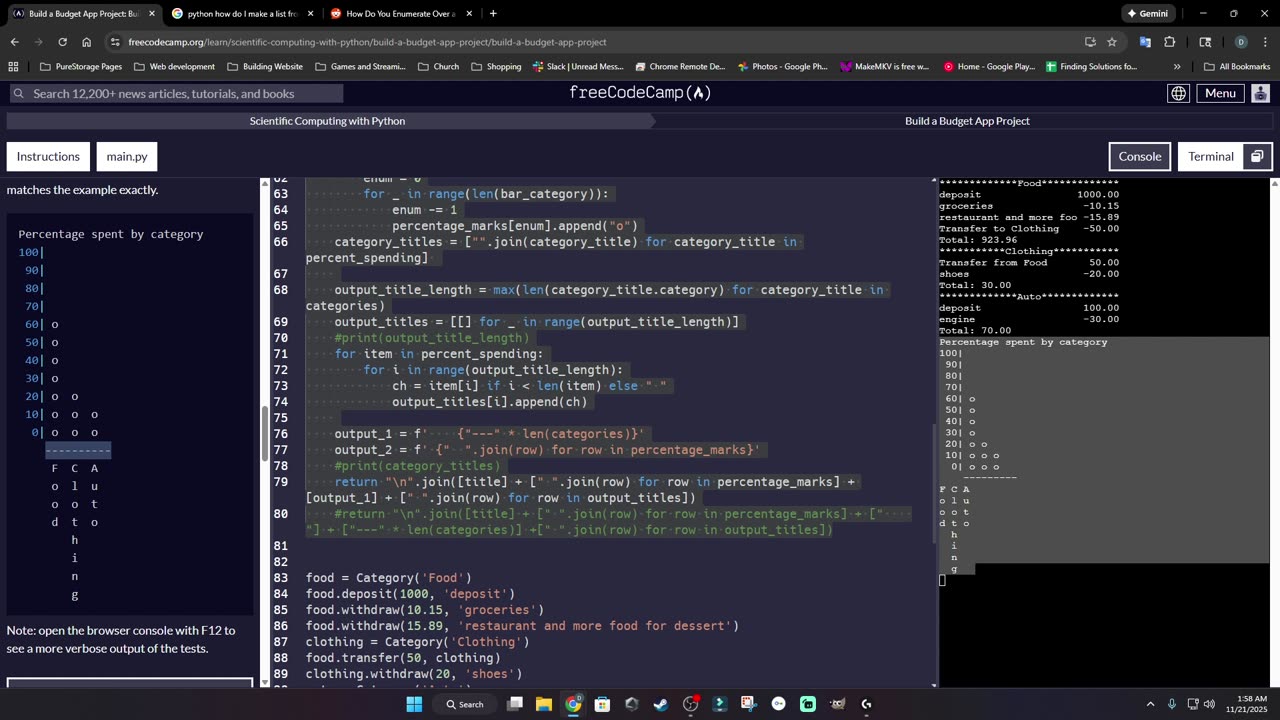
Task: Open the Chrome profile avatar
Action: (1241, 42)
